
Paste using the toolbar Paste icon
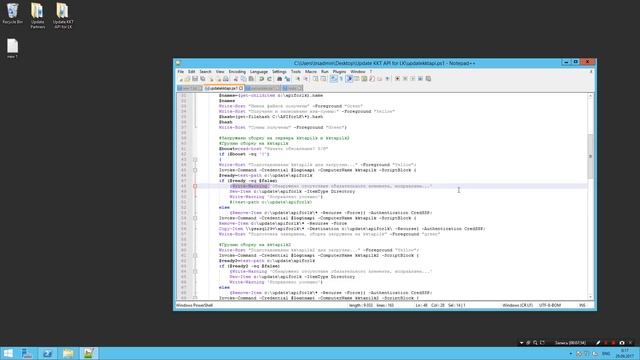pos(251,79)
